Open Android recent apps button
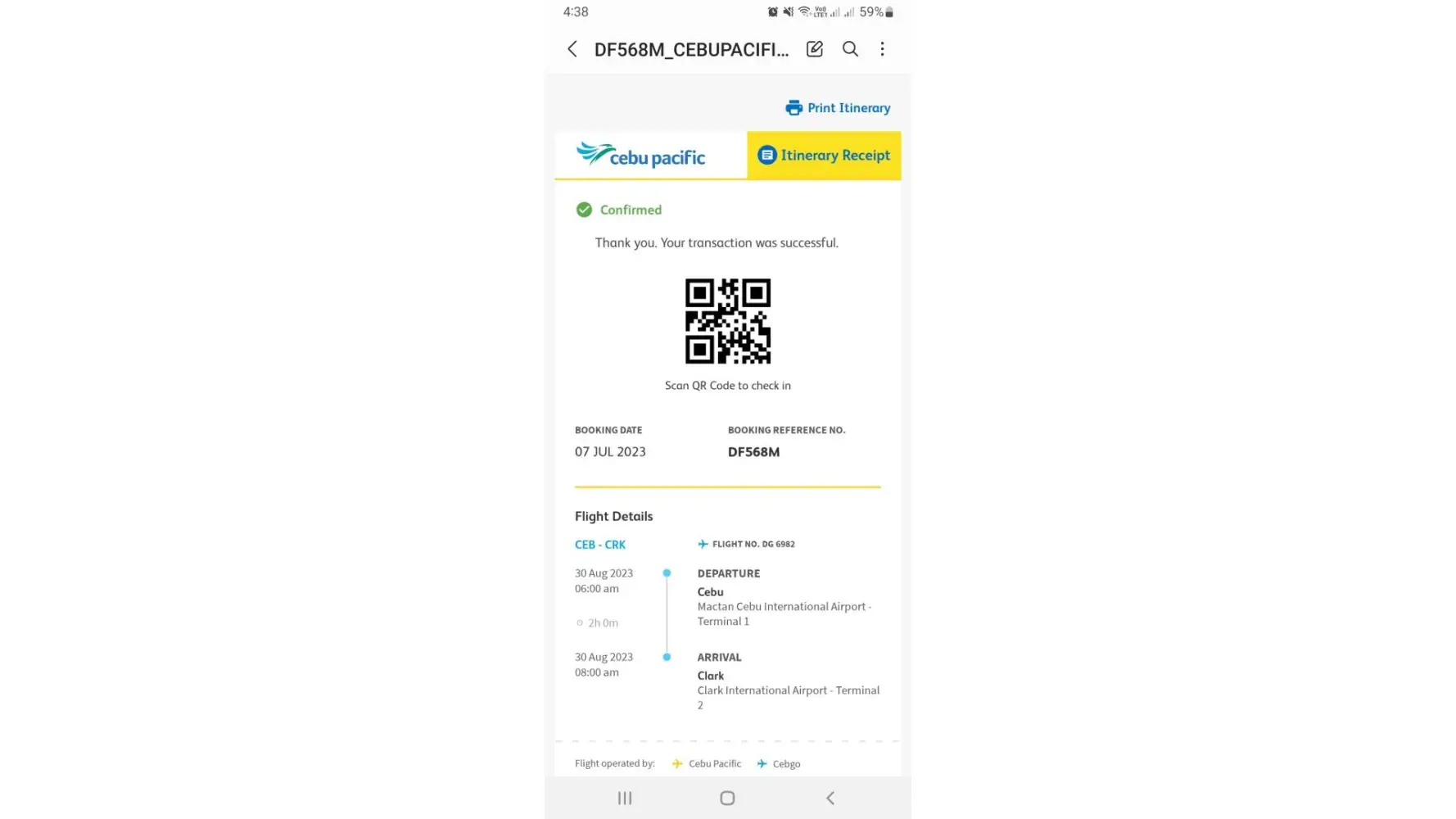Image resolution: width=1456 pixels, height=819 pixels. (x=625, y=798)
